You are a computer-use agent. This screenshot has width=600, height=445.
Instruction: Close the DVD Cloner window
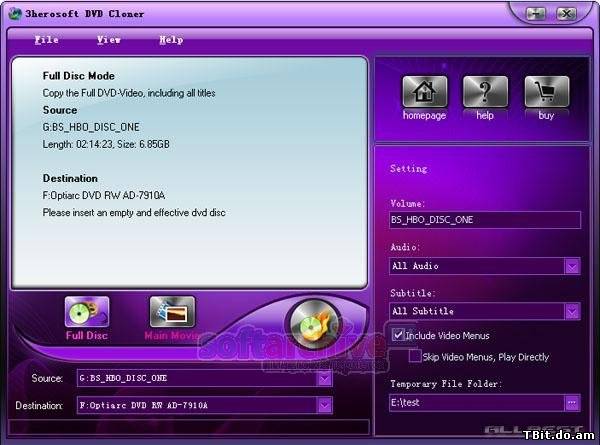[x=566, y=14]
